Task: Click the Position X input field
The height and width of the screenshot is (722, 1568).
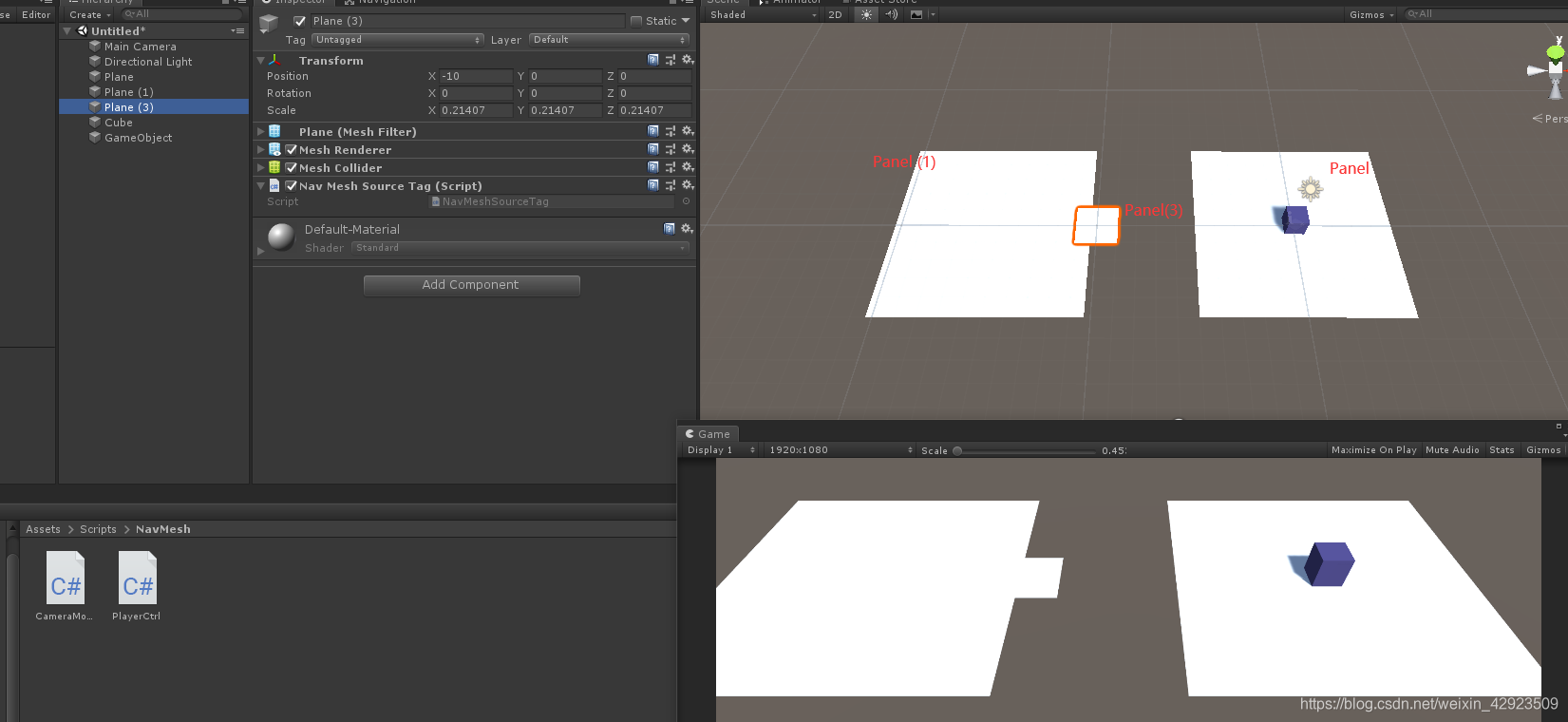Action: click(x=476, y=76)
